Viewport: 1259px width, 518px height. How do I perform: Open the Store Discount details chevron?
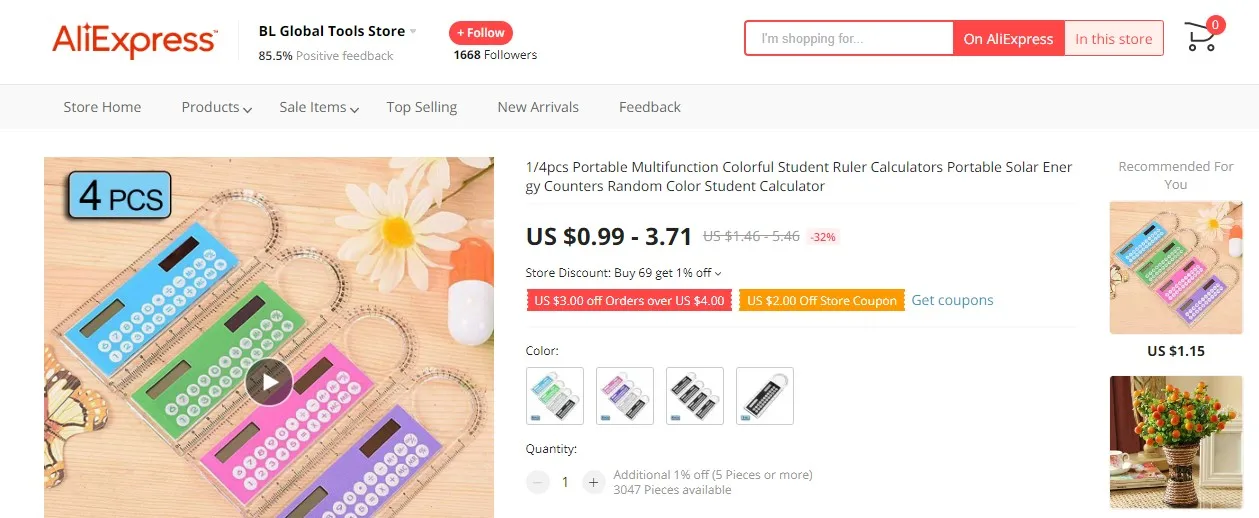pos(718,273)
